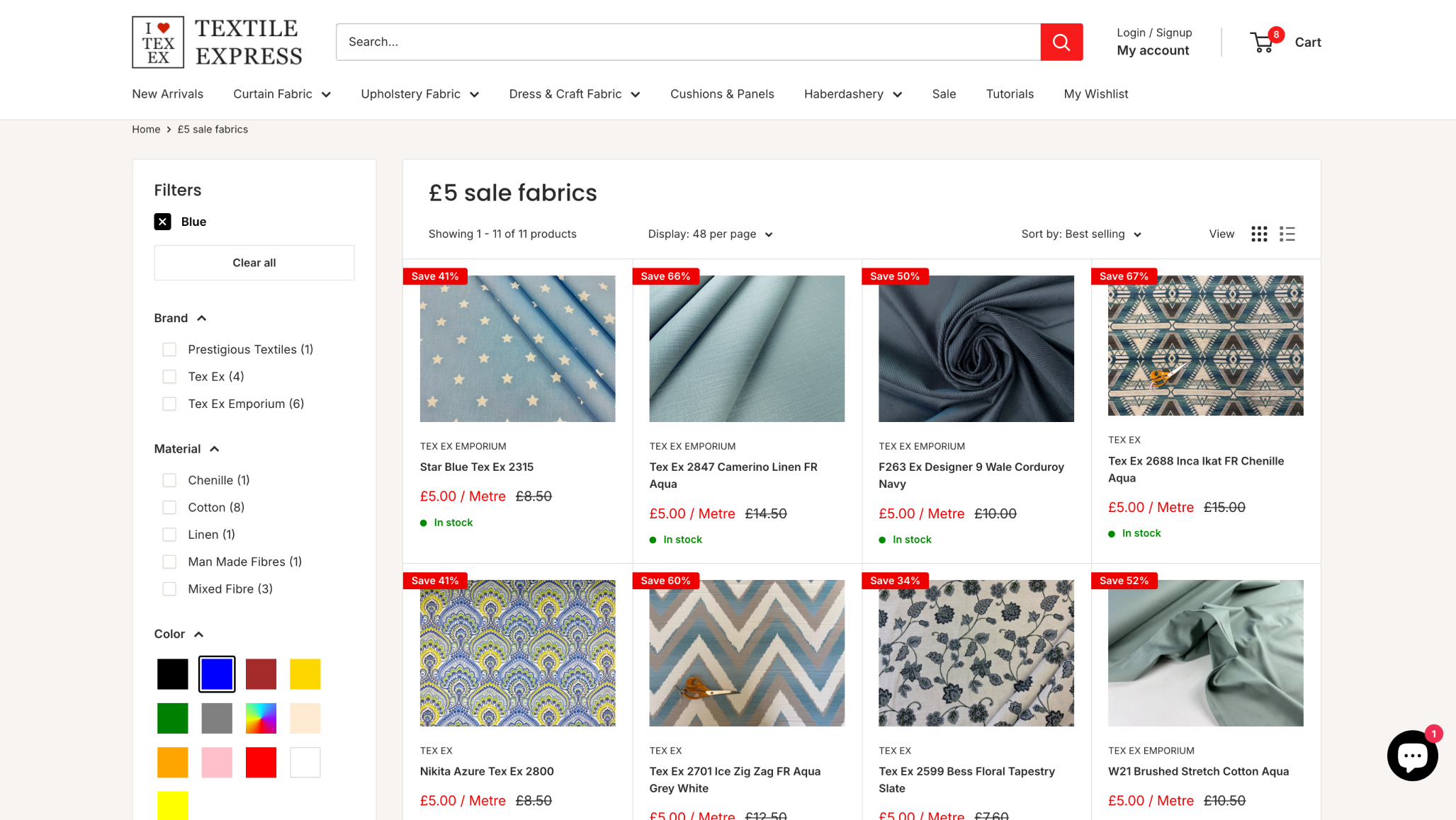The width and height of the screenshot is (1456, 820).
Task: Open Tex Ex 2688 Inca Ikat FR Chenille Aqua
Action: click(x=1196, y=469)
